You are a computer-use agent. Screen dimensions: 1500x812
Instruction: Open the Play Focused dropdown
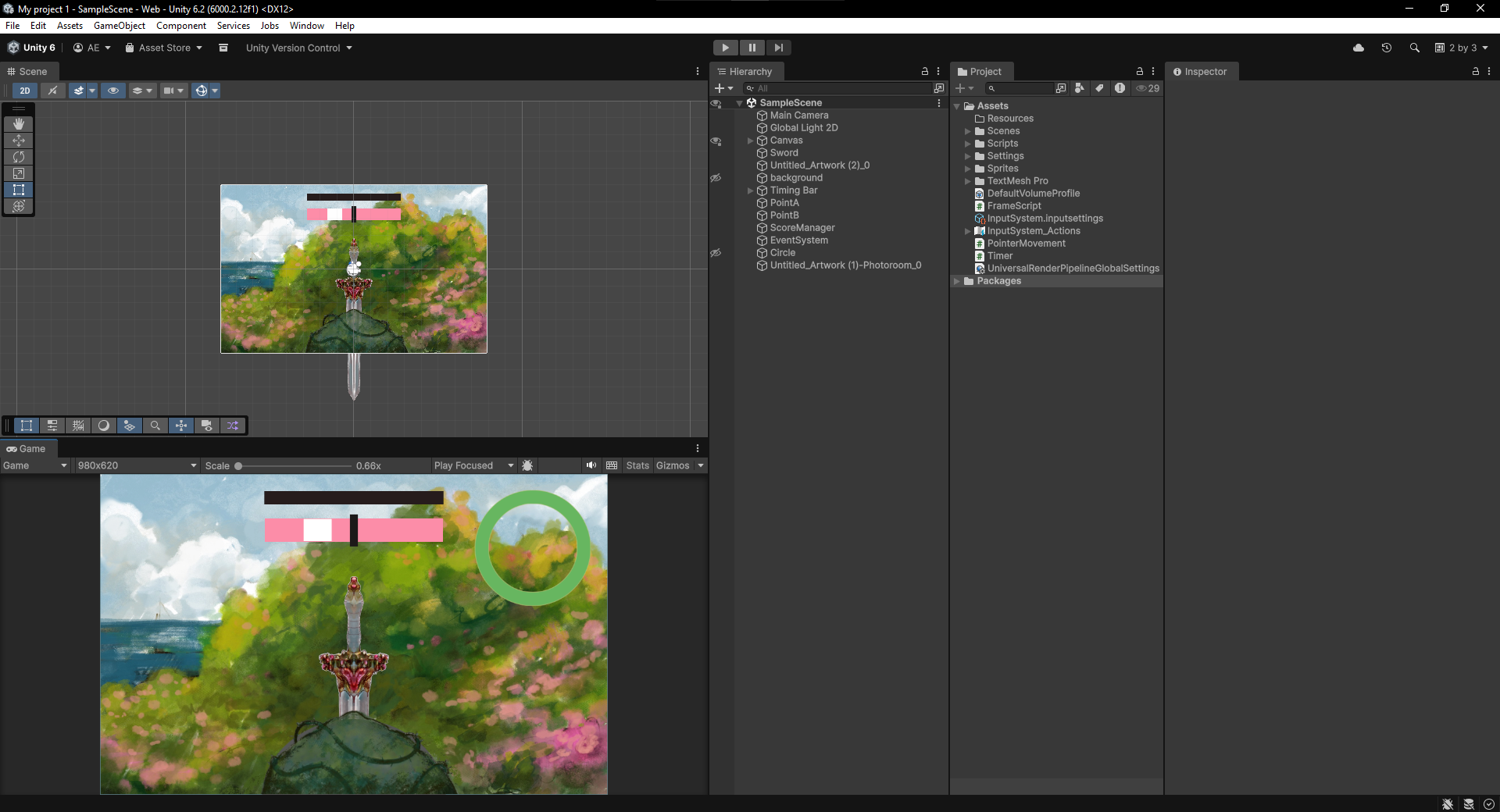pyautogui.click(x=474, y=465)
